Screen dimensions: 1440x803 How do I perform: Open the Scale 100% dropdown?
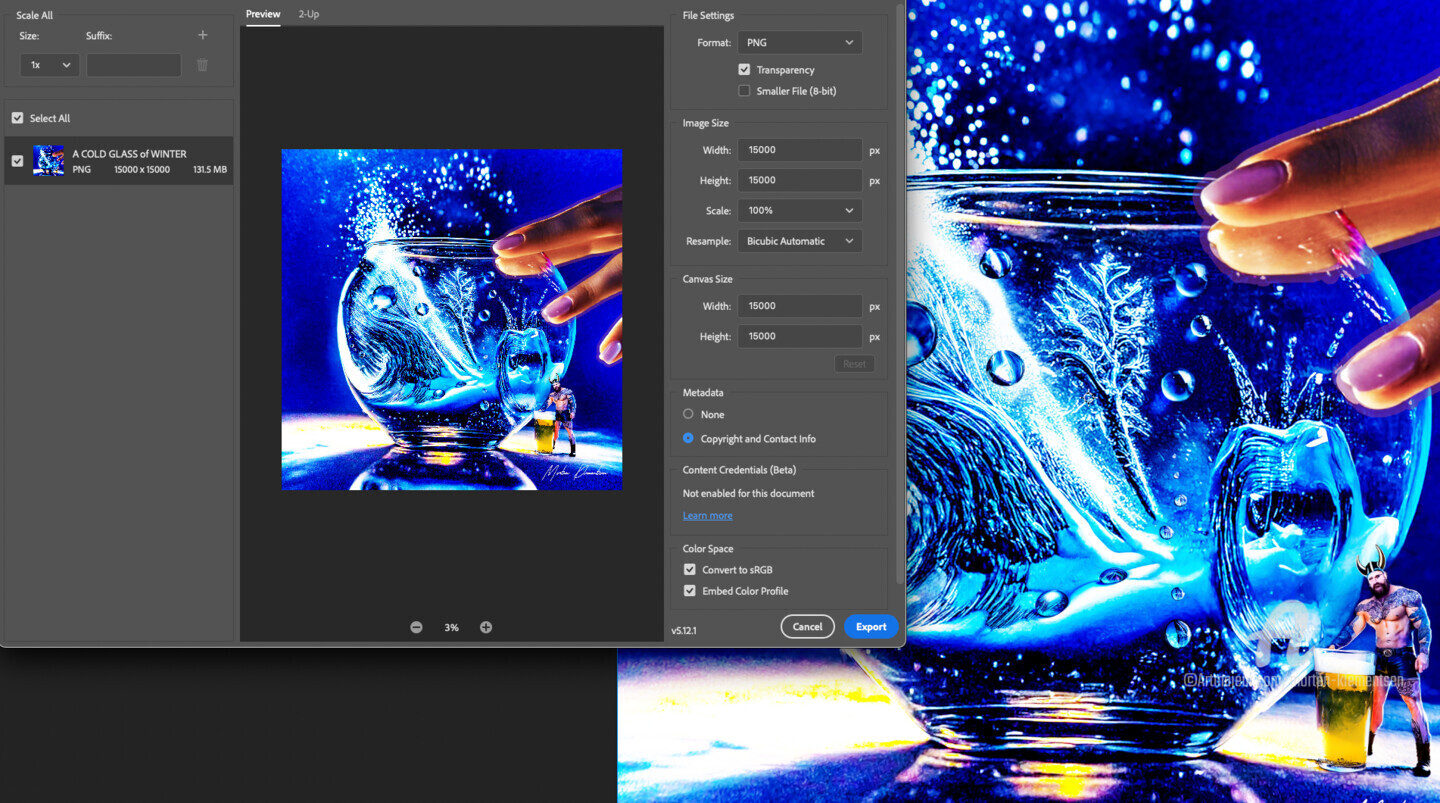click(x=800, y=211)
